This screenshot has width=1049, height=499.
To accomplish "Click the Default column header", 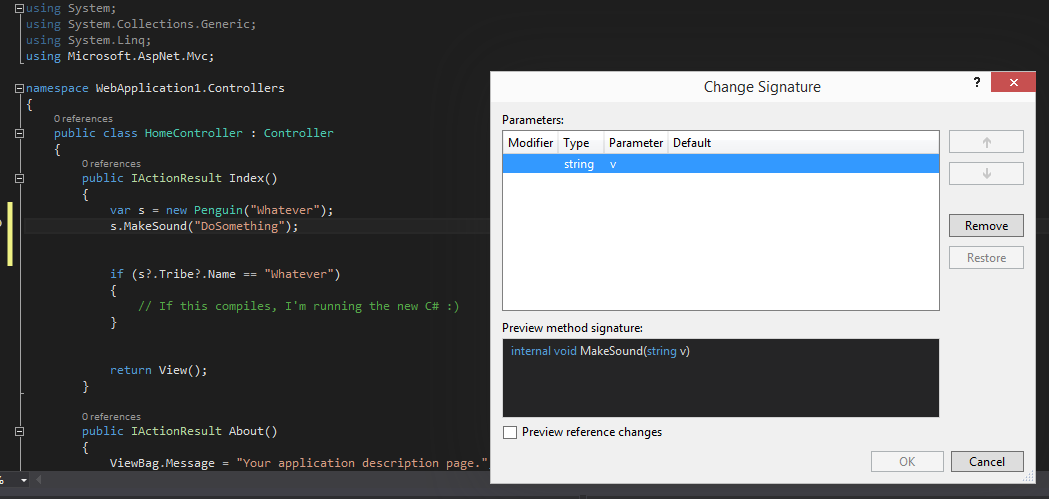I will pyautogui.click(x=692, y=143).
